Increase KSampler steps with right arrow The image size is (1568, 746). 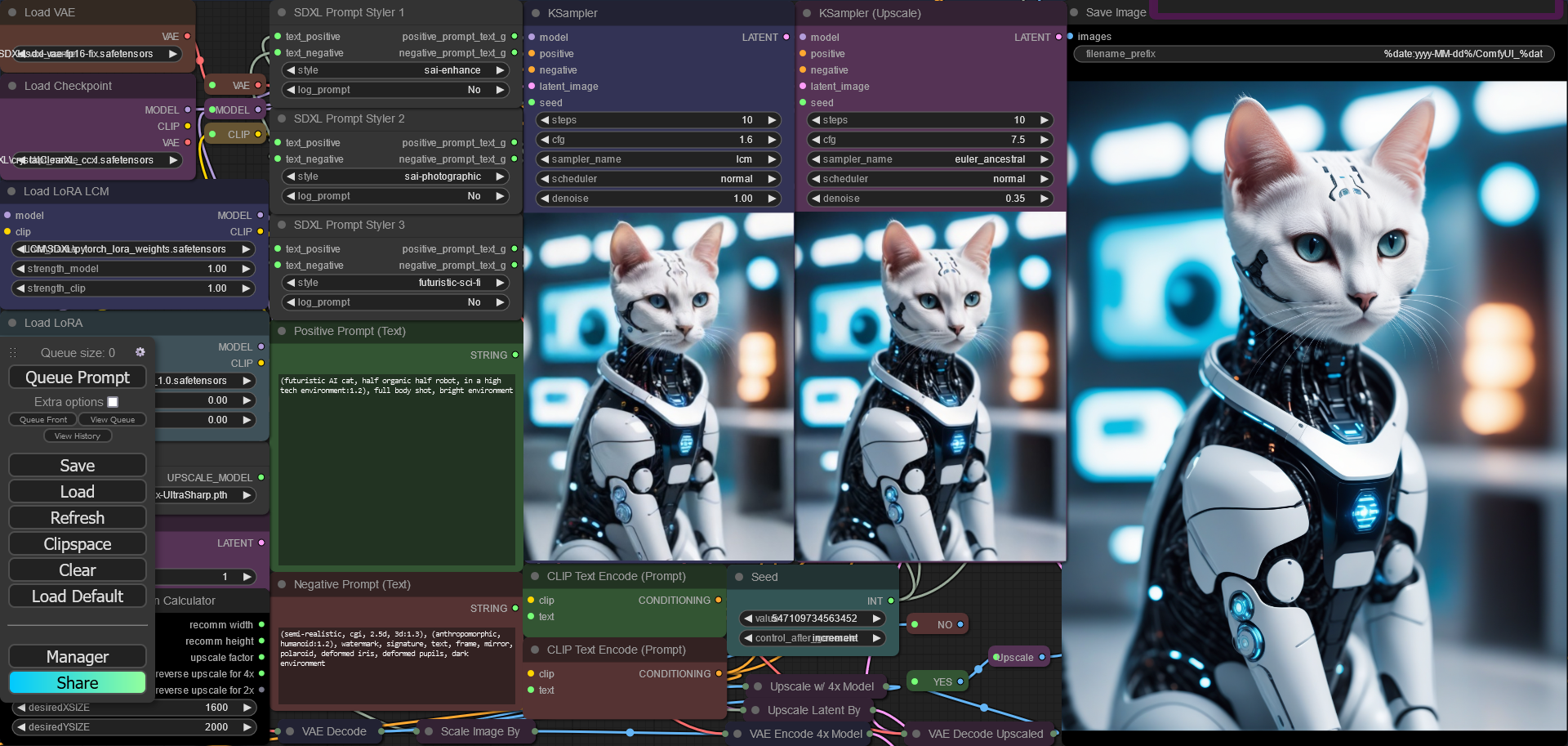(x=772, y=120)
